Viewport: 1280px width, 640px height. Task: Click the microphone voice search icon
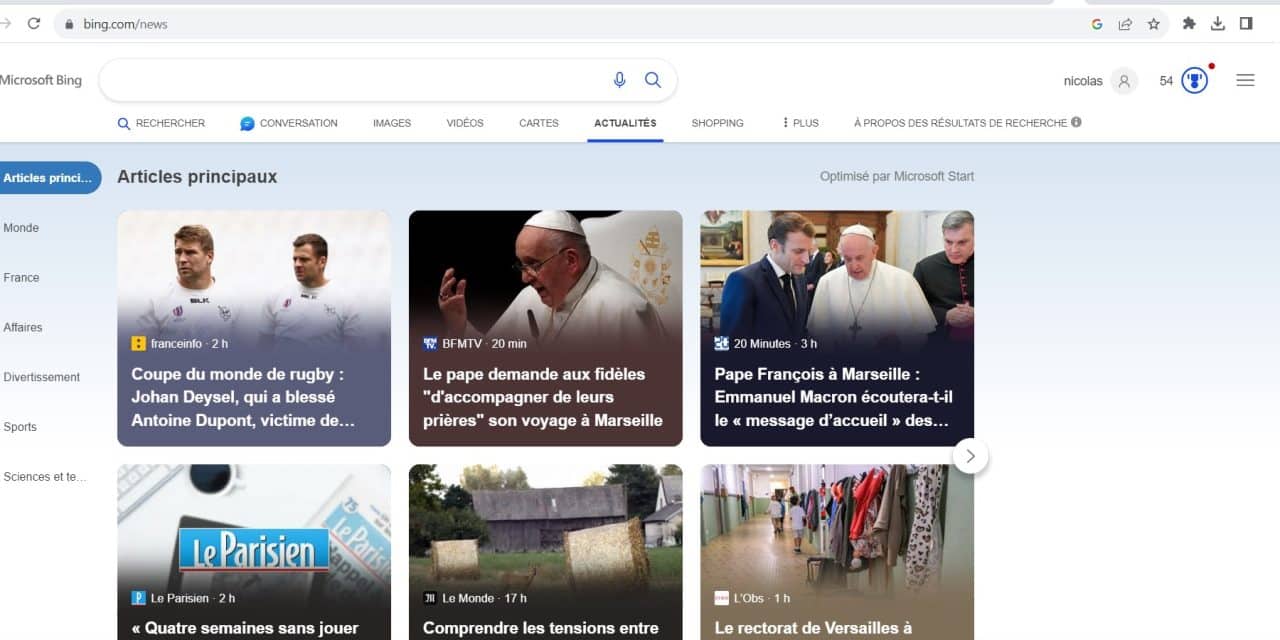(619, 80)
